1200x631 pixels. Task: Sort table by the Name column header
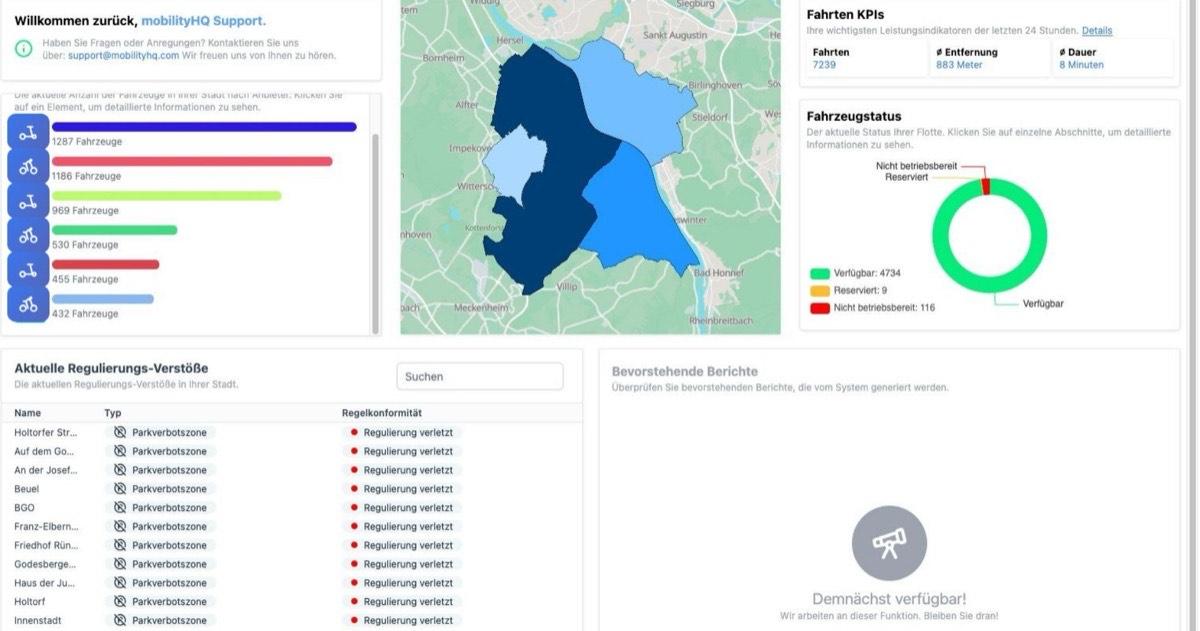click(x=28, y=413)
